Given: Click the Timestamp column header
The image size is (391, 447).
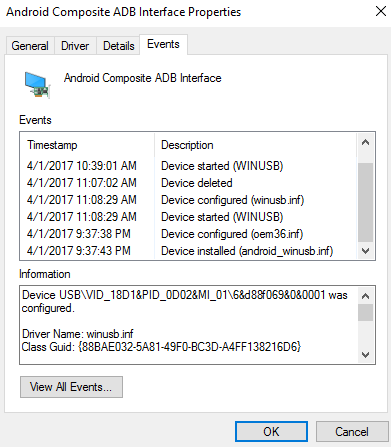Looking at the screenshot, I should click(x=88, y=145).
